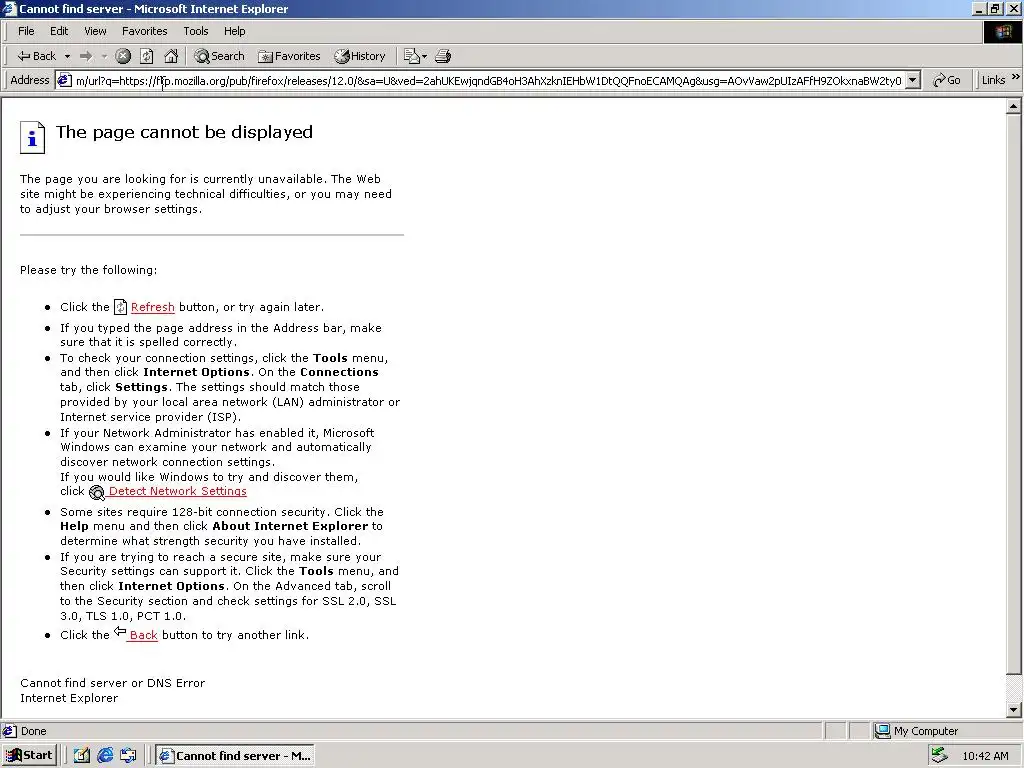Click the 'Cannot find server or DNS Error' text

tap(112, 683)
